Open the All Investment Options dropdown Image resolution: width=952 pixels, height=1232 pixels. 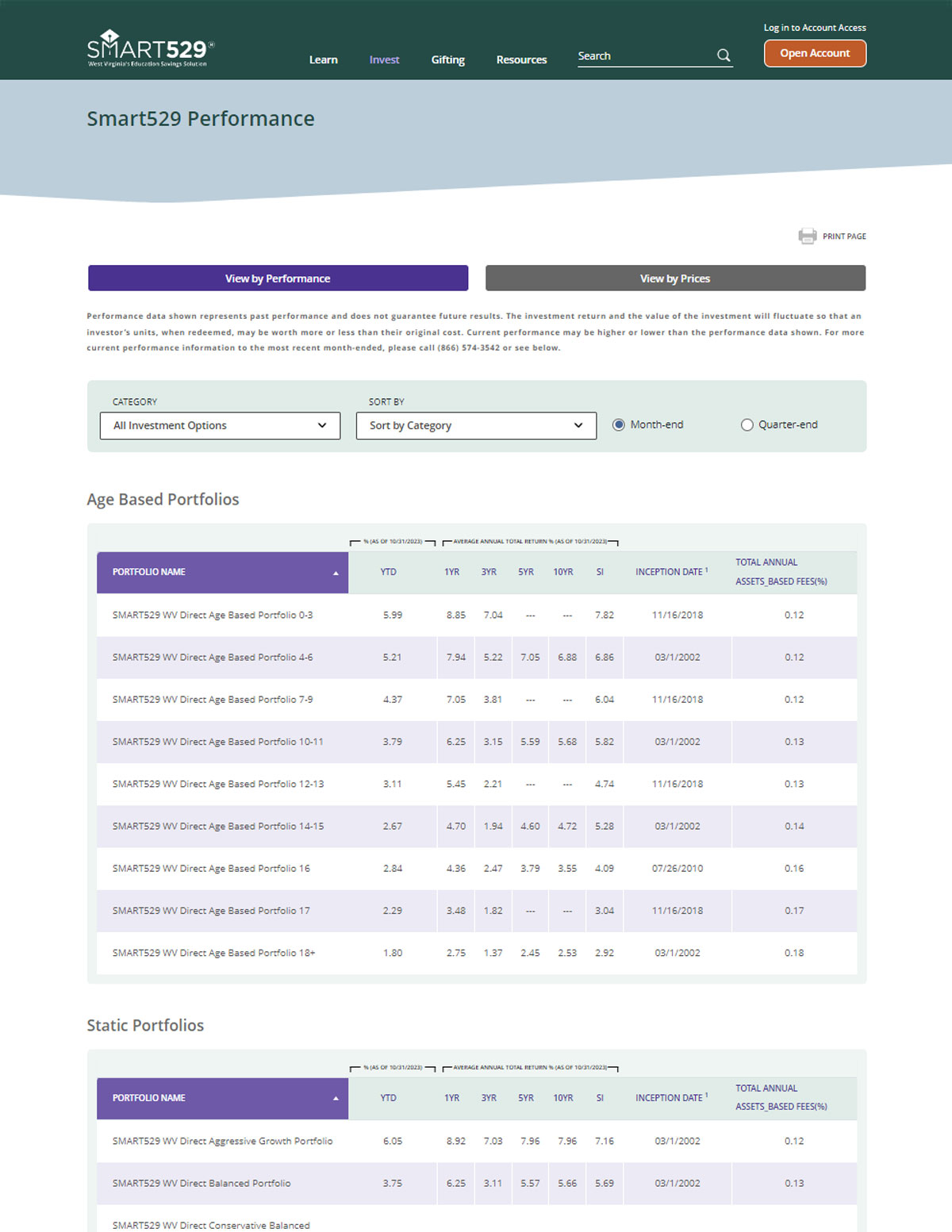tap(219, 425)
